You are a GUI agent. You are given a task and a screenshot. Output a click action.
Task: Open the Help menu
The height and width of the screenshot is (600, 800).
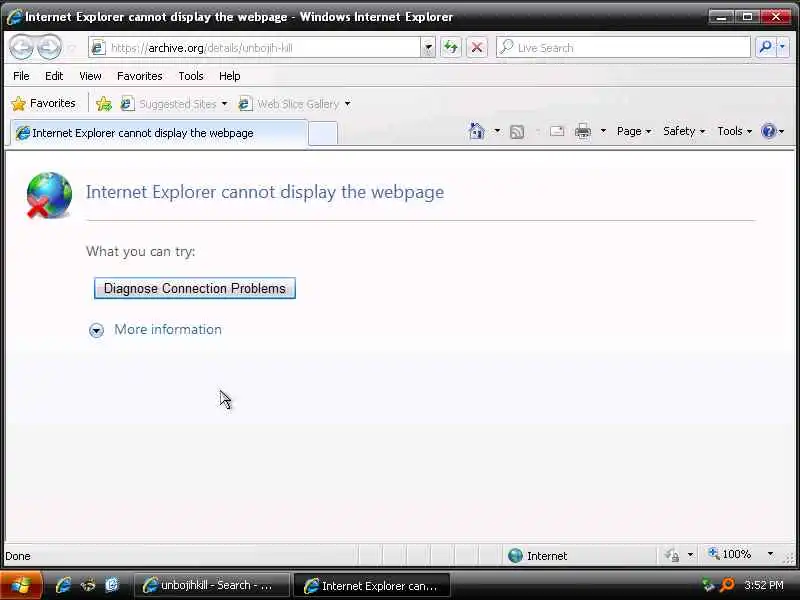230,76
